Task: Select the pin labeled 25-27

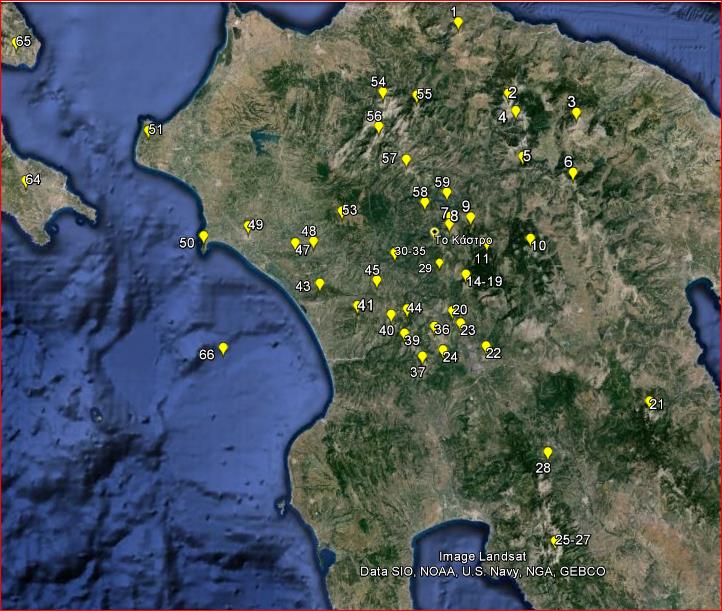Action: tap(554, 541)
